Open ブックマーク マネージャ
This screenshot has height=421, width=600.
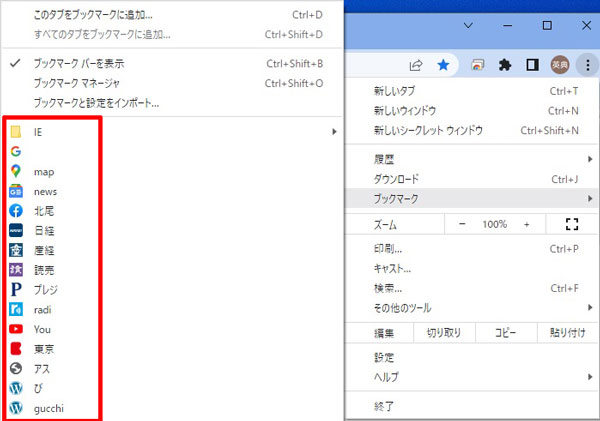pos(171,83)
